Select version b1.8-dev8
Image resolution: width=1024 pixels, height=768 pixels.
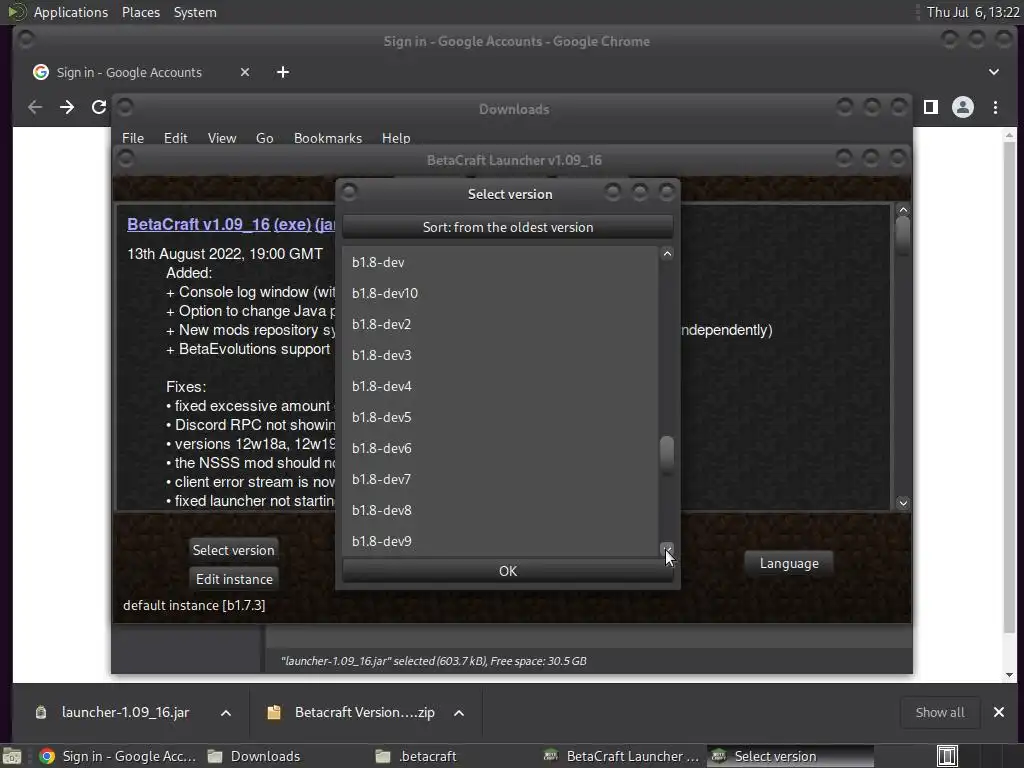pyautogui.click(x=500, y=511)
